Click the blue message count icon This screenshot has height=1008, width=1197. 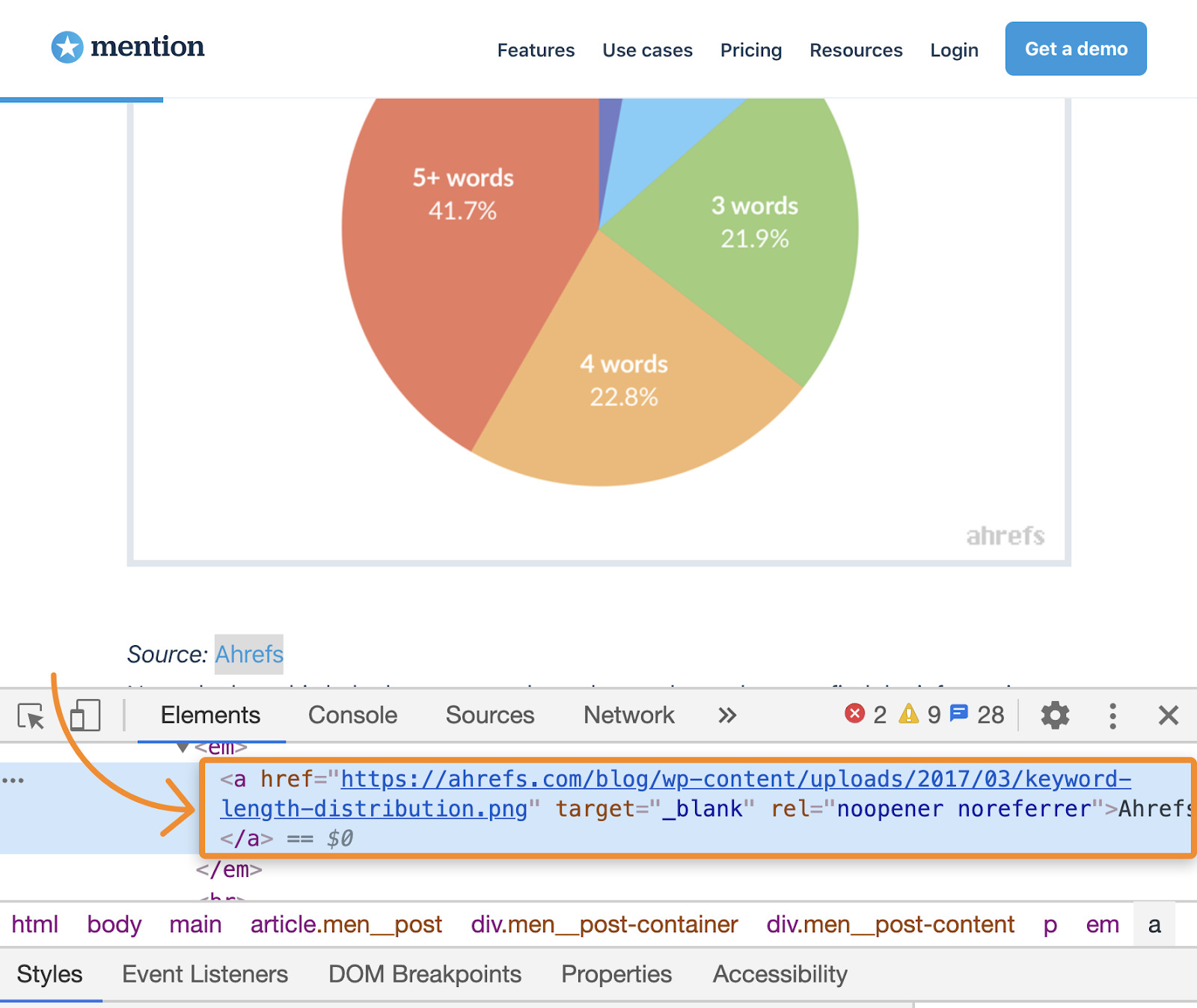point(958,714)
